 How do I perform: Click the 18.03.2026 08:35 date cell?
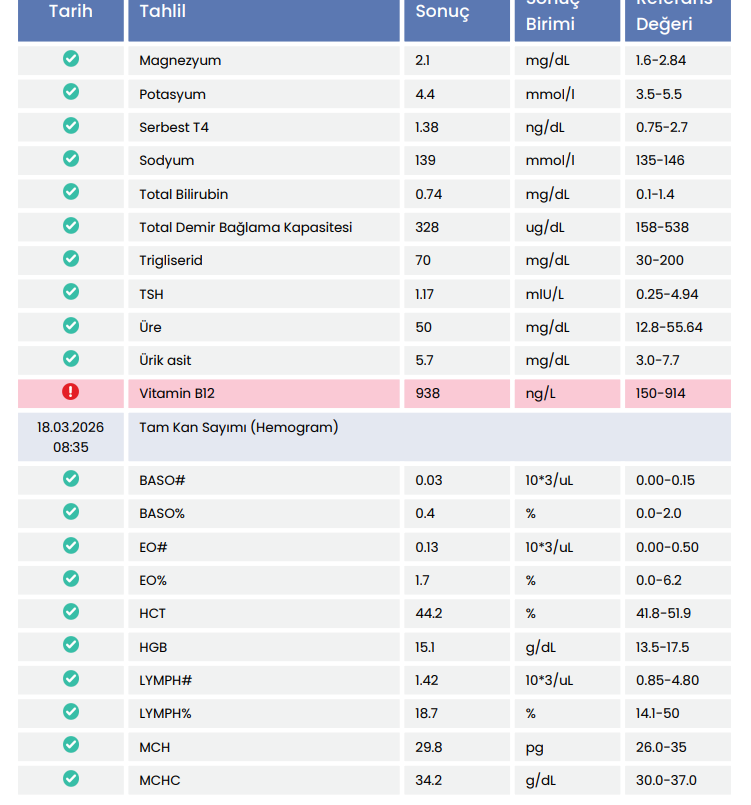pyautogui.click(x=71, y=437)
